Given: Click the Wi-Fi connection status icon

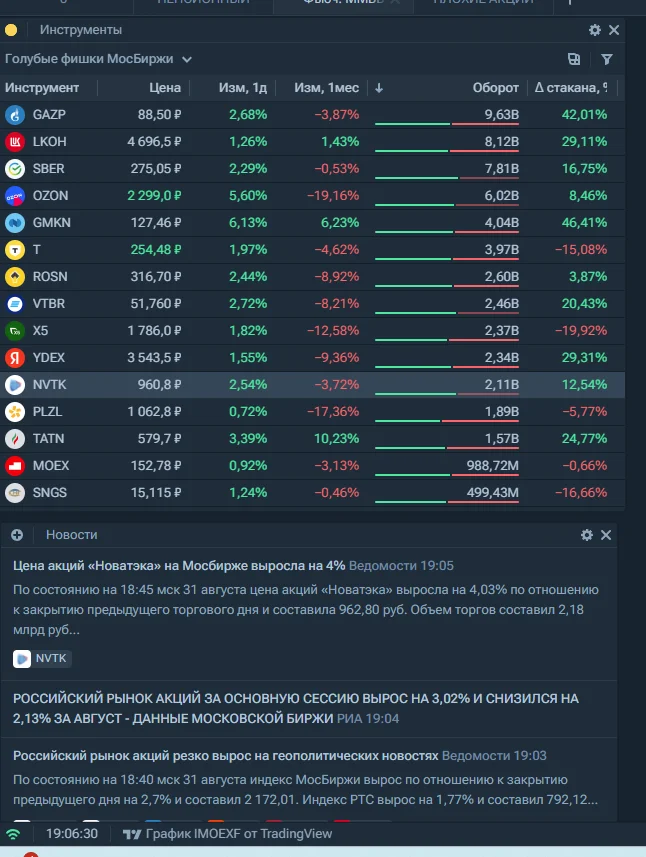Looking at the screenshot, I should click(13, 834).
